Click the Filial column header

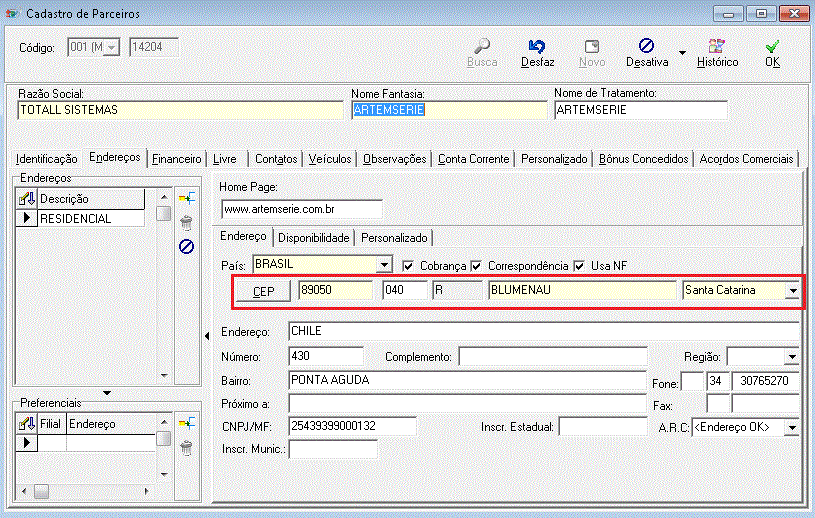click(50, 424)
